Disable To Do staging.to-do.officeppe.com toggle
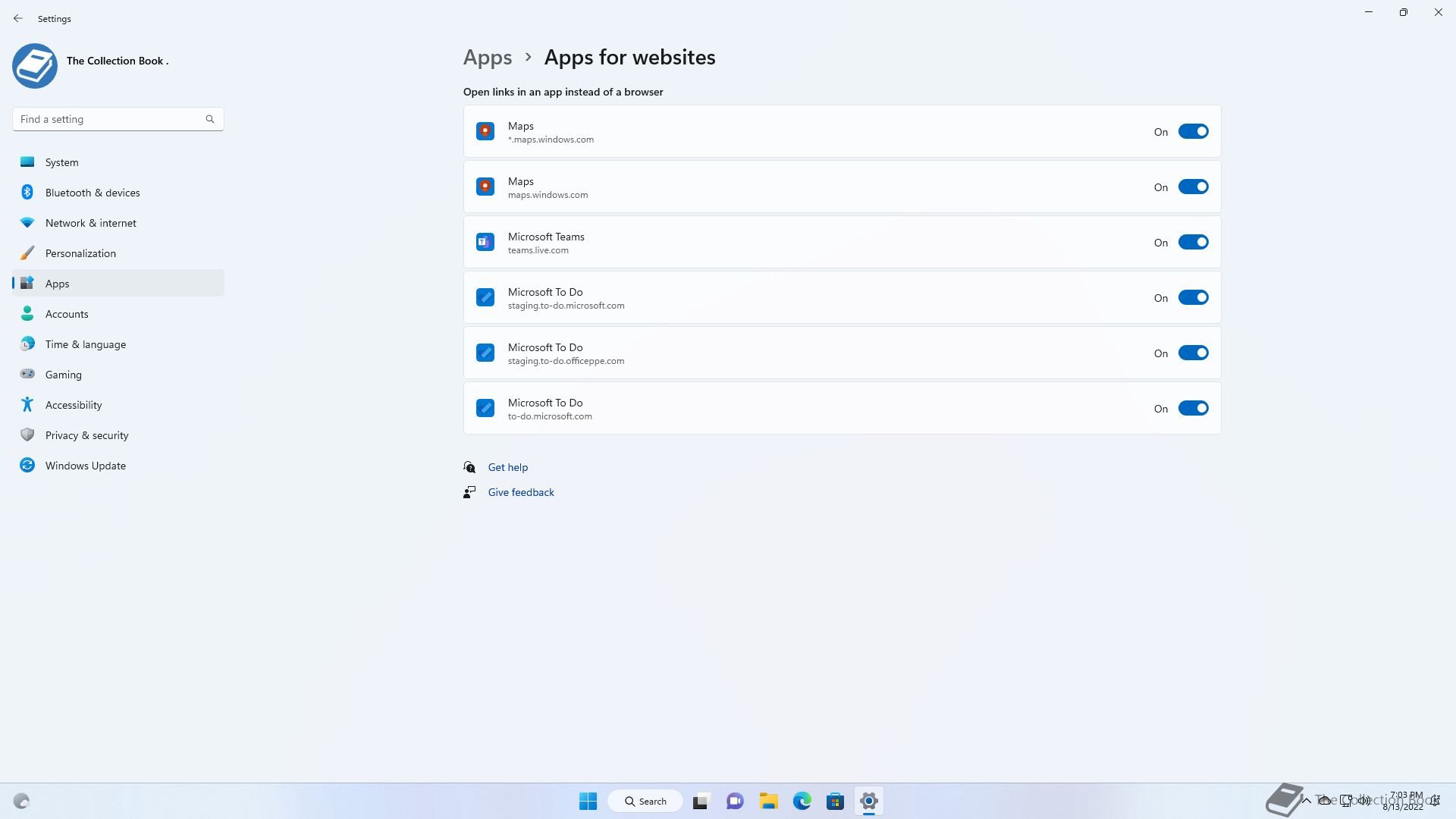The height and width of the screenshot is (819, 1456). click(x=1193, y=353)
